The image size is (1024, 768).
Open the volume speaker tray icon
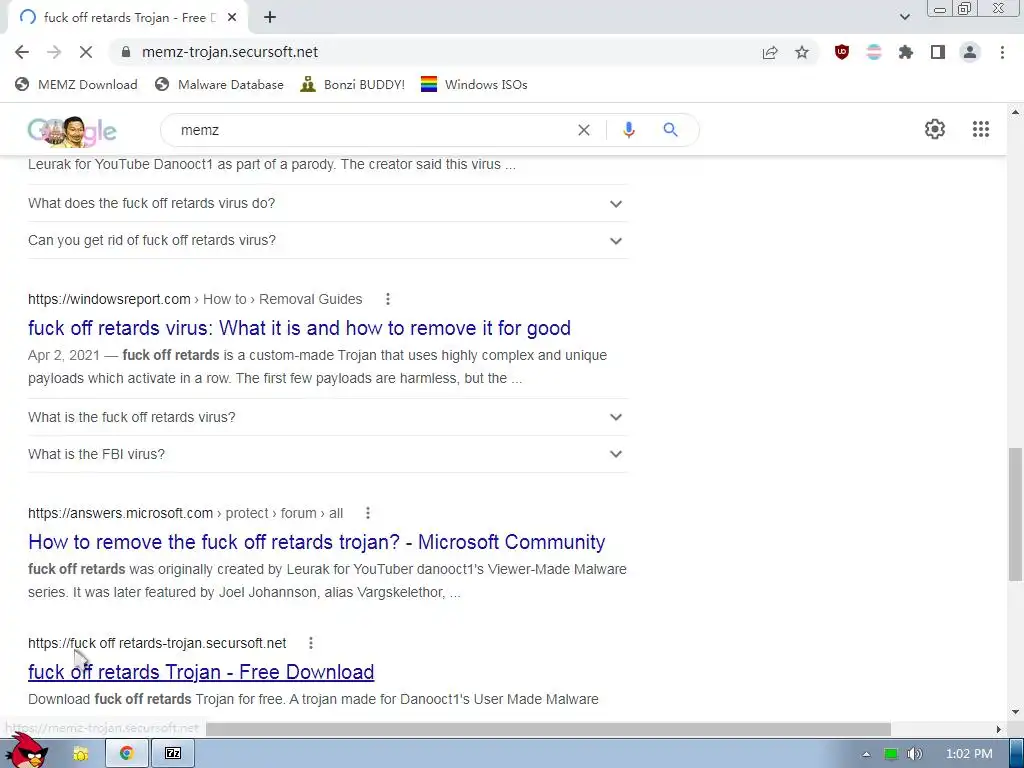point(914,754)
